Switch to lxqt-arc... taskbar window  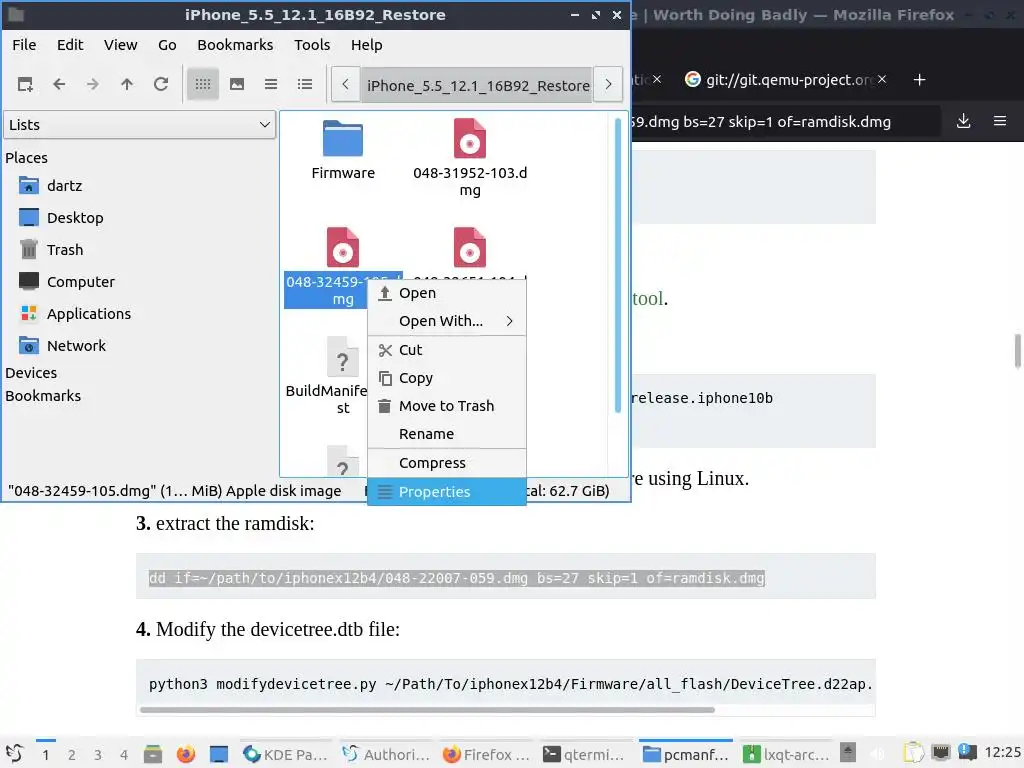[x=787, y=754]
